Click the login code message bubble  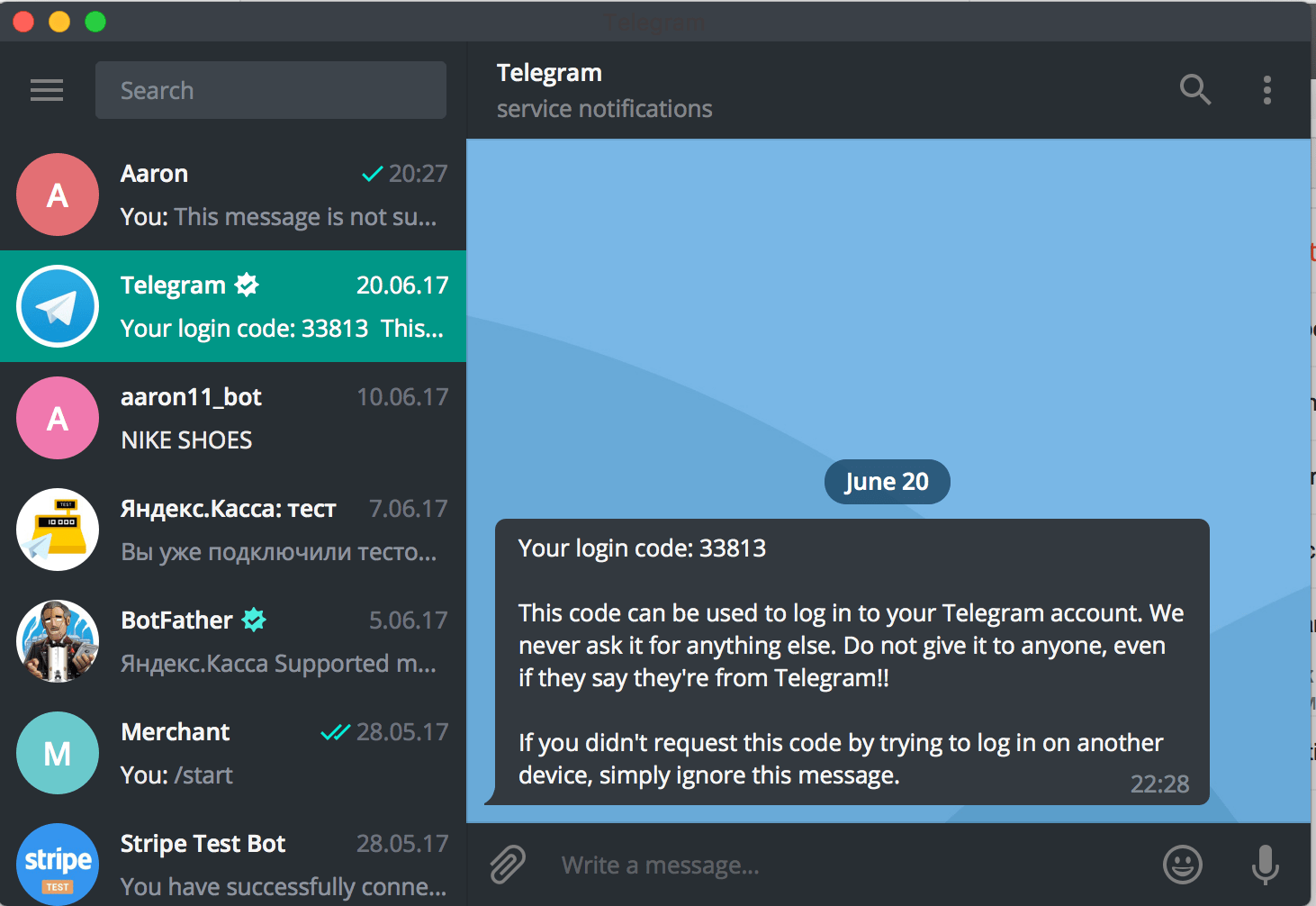851,662
